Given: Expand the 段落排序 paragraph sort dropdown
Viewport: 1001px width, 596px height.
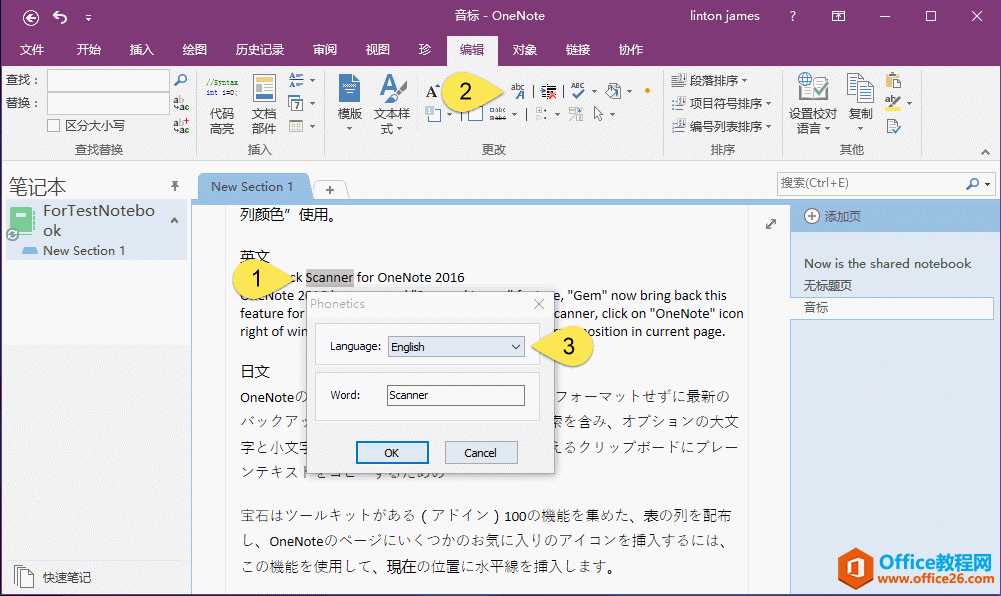Looking at the screenshot, I should [x=744, y=81].
